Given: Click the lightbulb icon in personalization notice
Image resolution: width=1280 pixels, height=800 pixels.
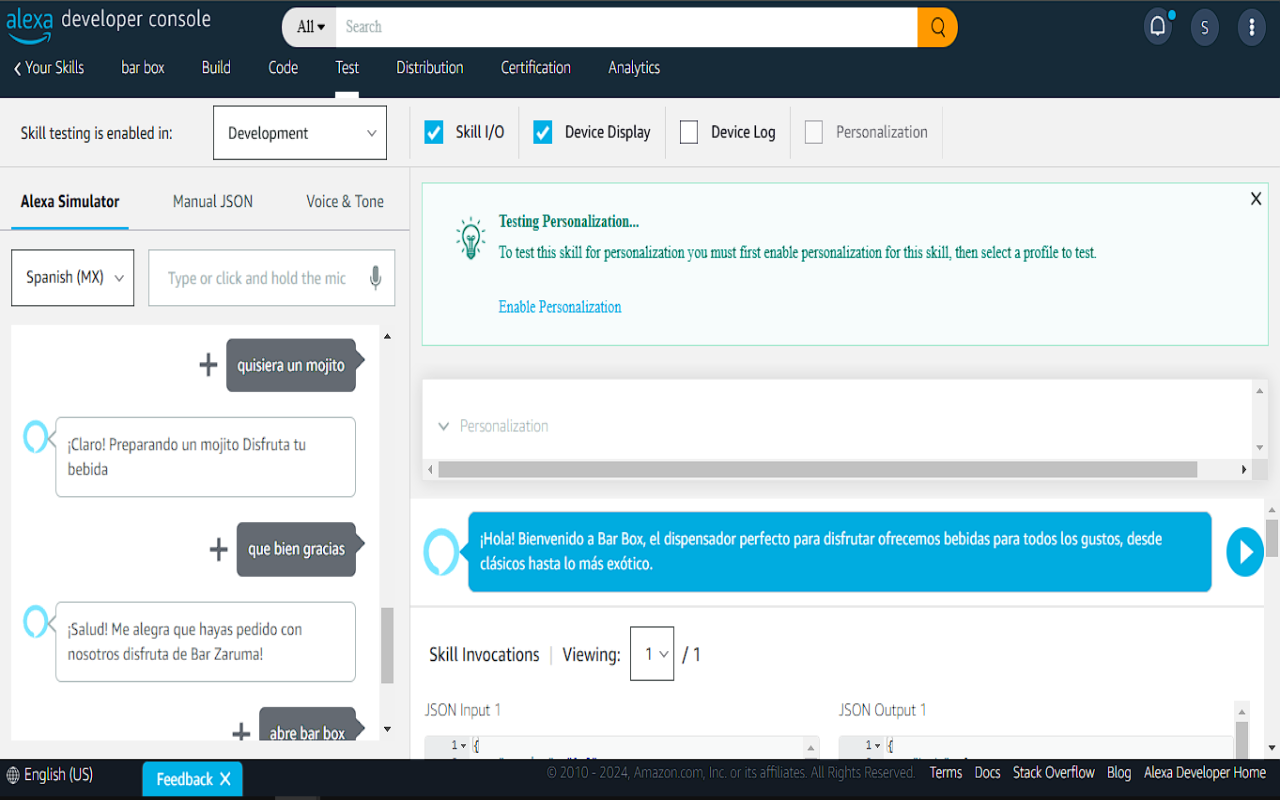Looking at the screenshot, I should tap(470, 238).
